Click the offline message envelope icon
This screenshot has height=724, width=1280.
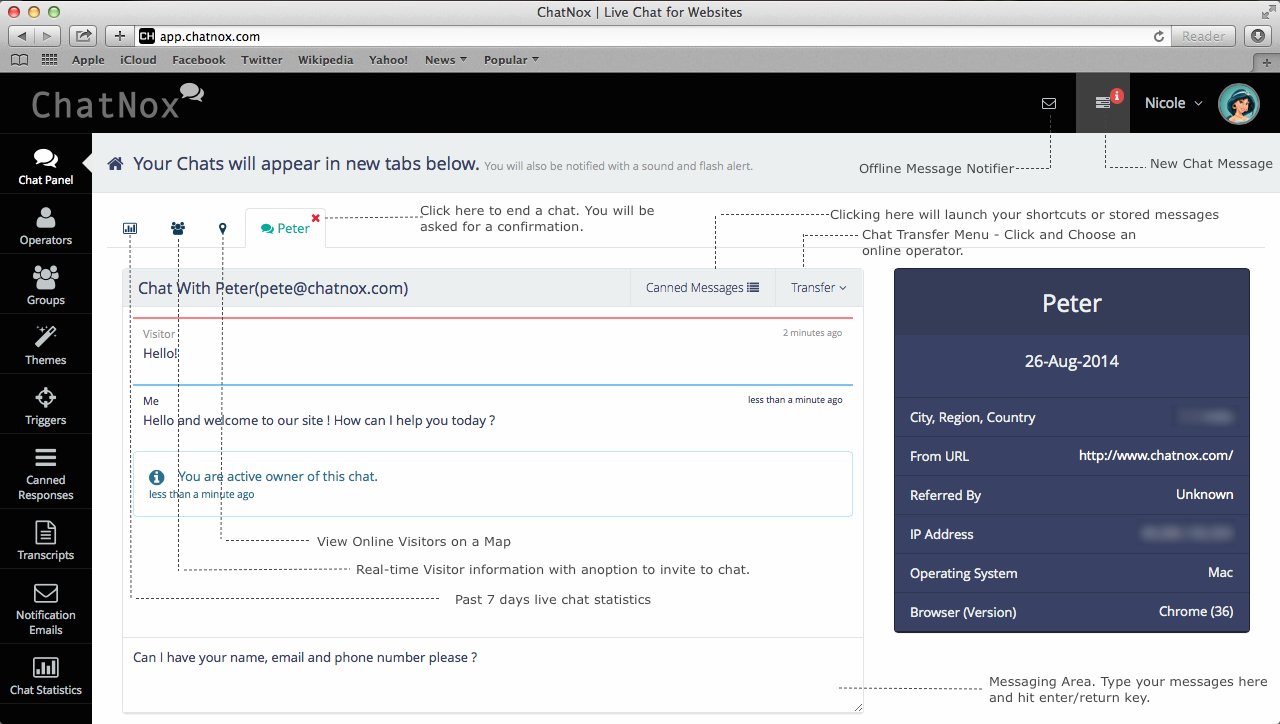pyautogui.click(x=1049, y=103)
